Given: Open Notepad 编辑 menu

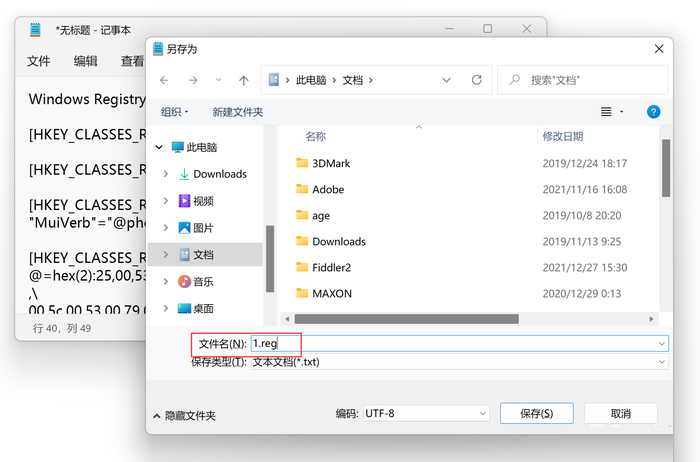Looking at the screenshot, I should [x=85, y=61].
